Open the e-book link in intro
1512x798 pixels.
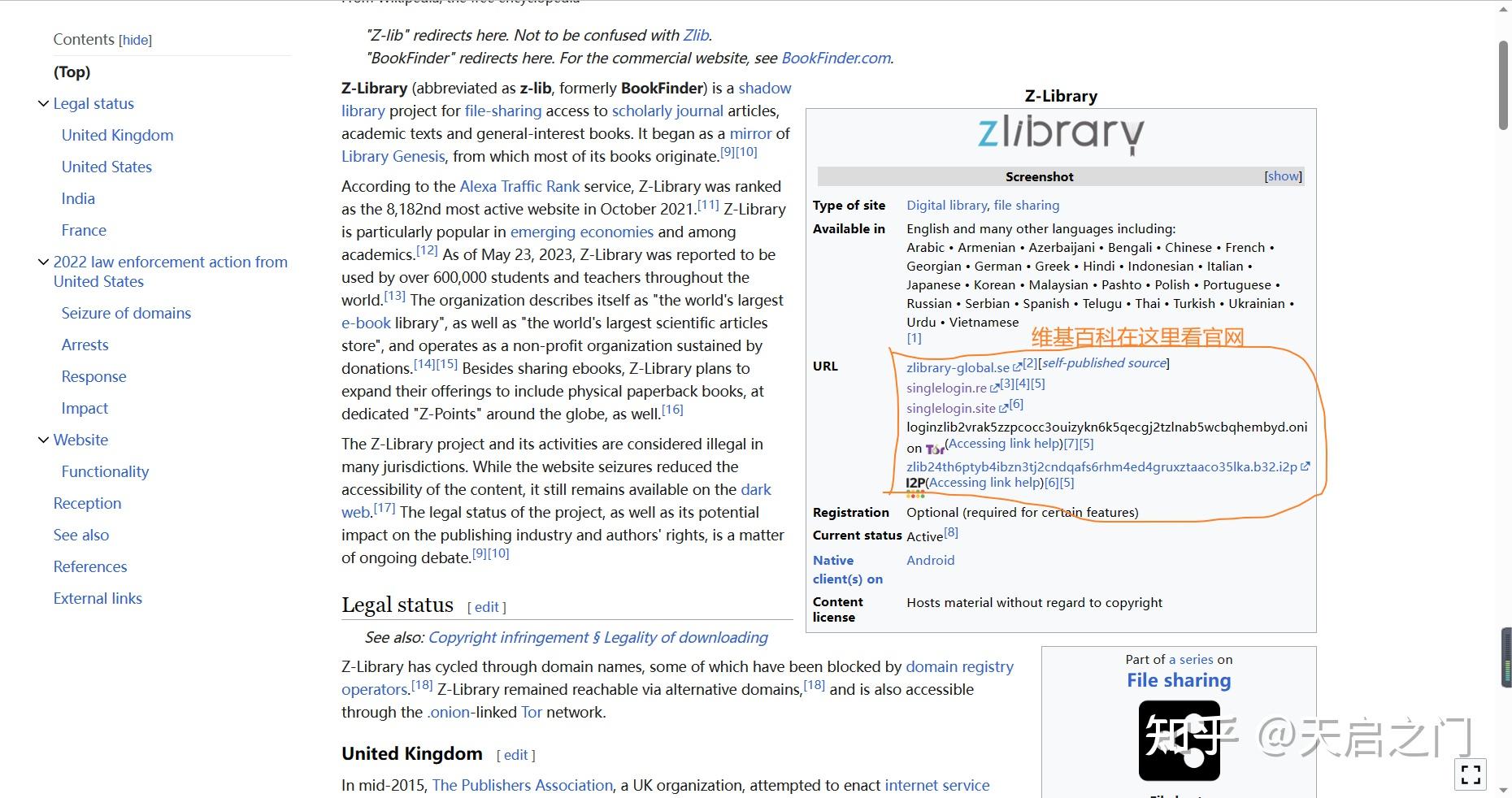[x=366, y=323]
